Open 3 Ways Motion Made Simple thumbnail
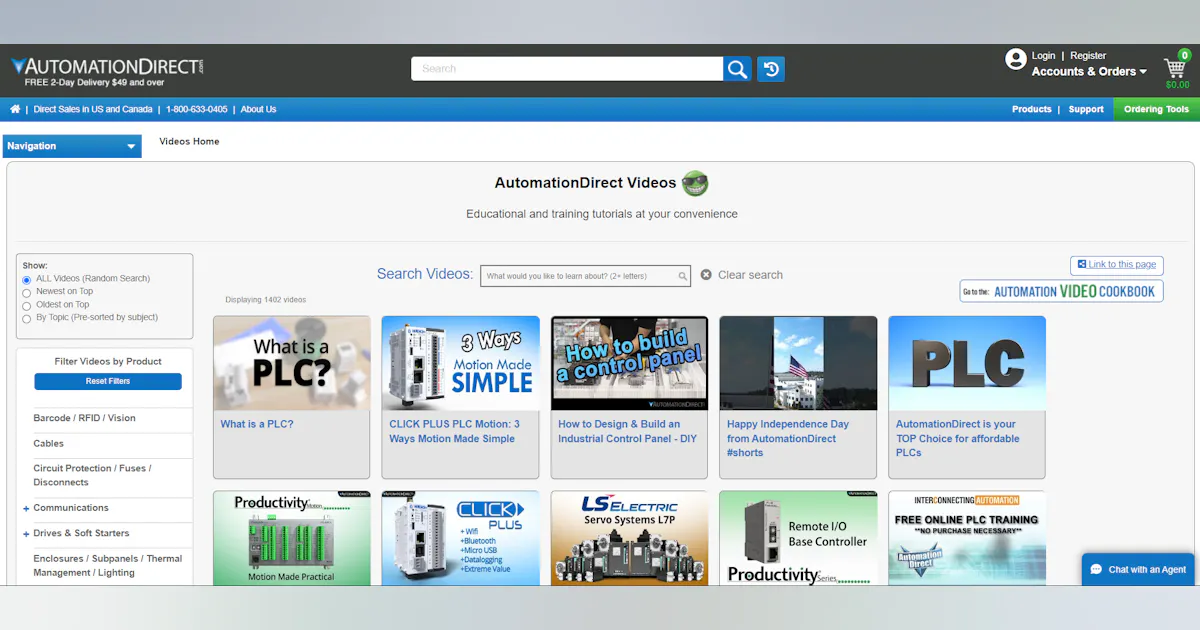This screenshot has height=630, width=1200. 461,363
